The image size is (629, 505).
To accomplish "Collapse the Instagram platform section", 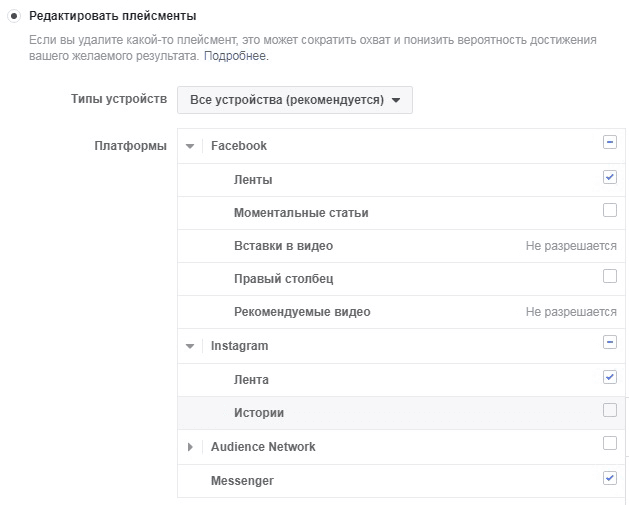I will 190,346.
